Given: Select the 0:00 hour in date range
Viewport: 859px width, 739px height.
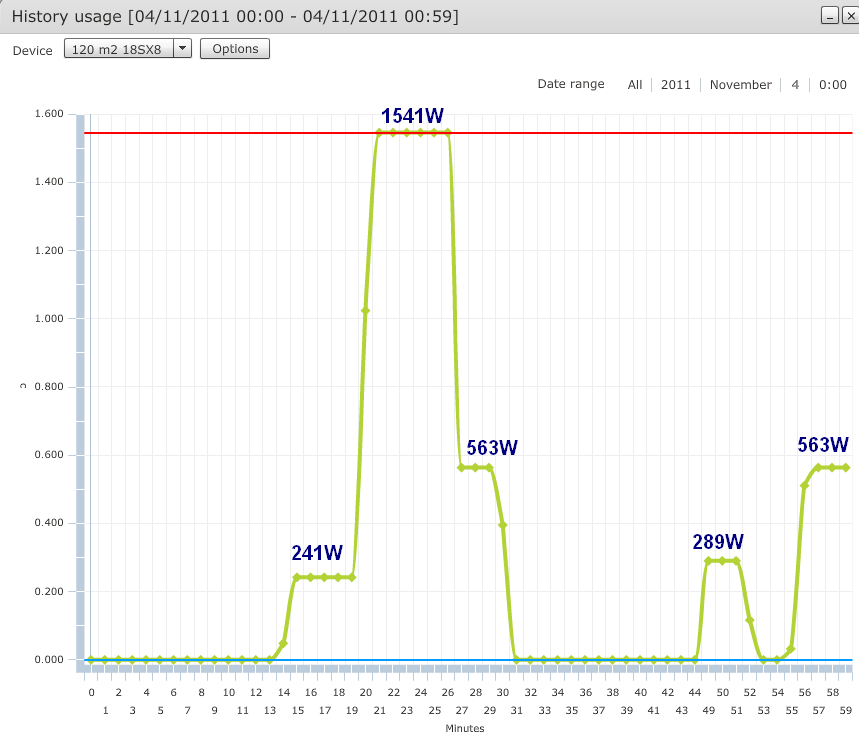Looking at the screenshot, I should (x=833, y=85).
